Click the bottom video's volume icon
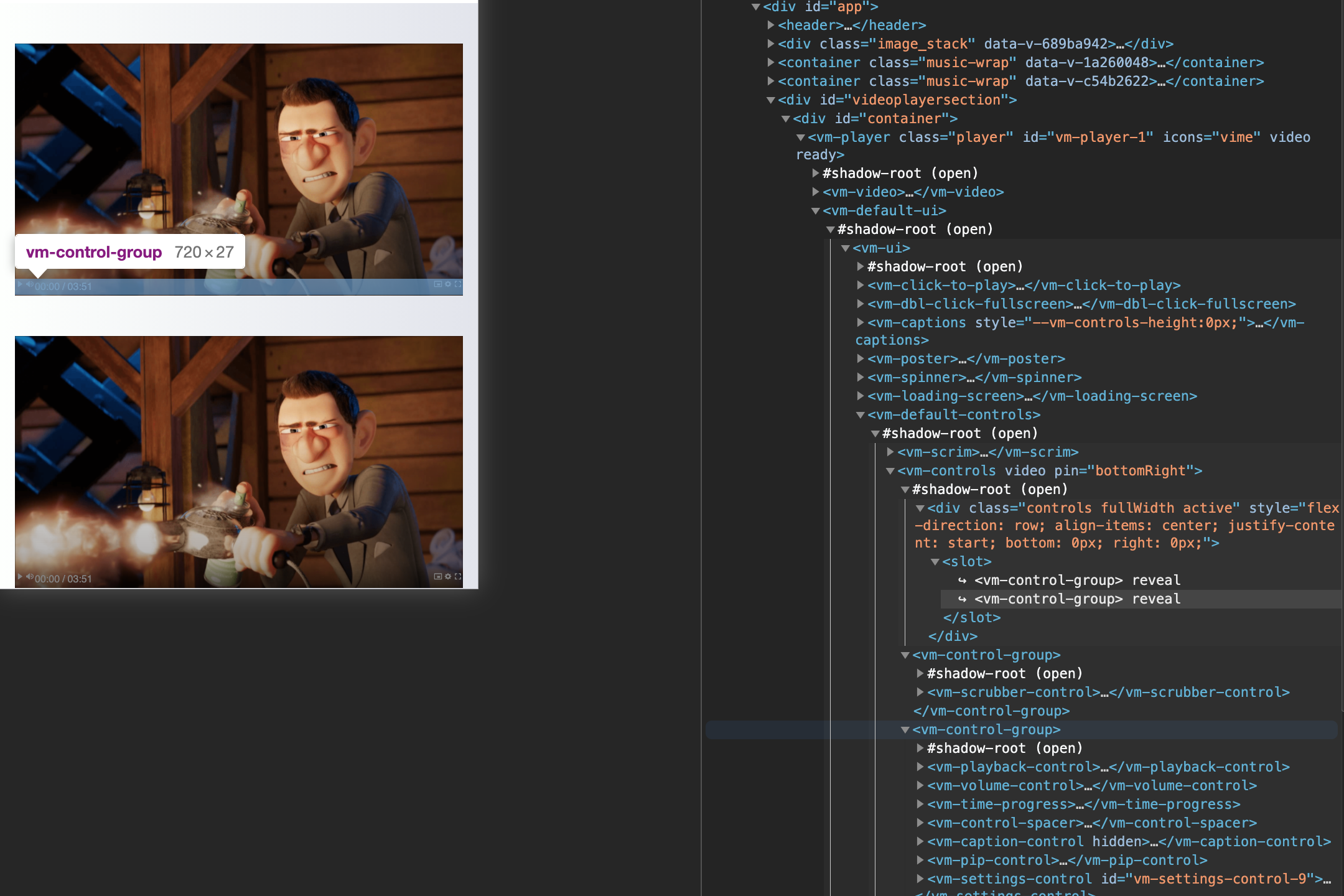The height and width of the screenshot is (896, 1344). (x=29, y=577)
